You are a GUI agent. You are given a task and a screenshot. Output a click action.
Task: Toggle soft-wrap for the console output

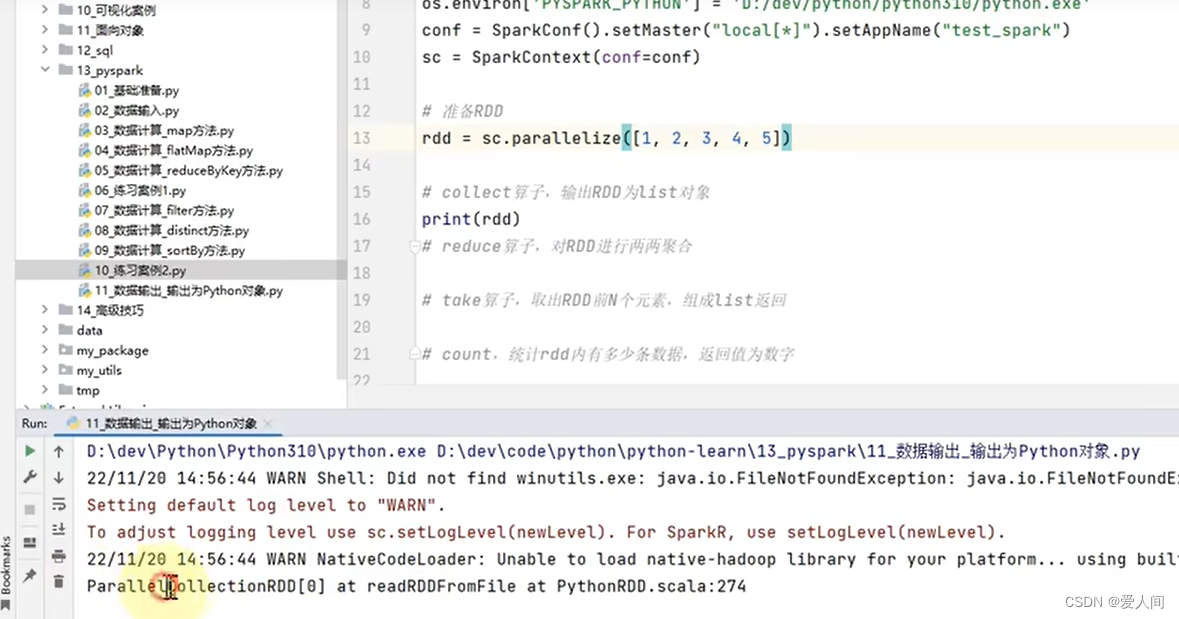58,504
